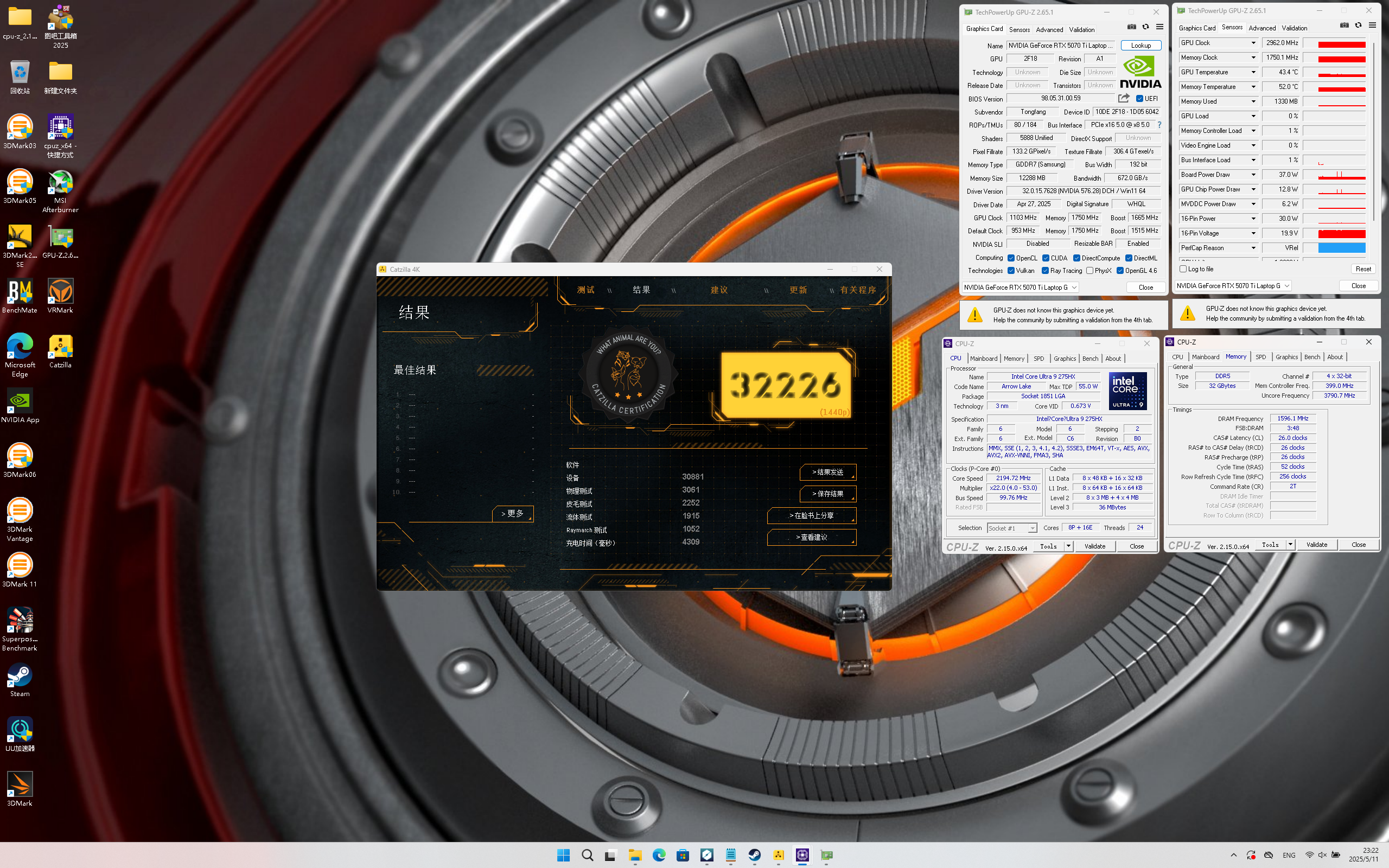Open the Recycle Bin on the desktop

click(20, 78)
